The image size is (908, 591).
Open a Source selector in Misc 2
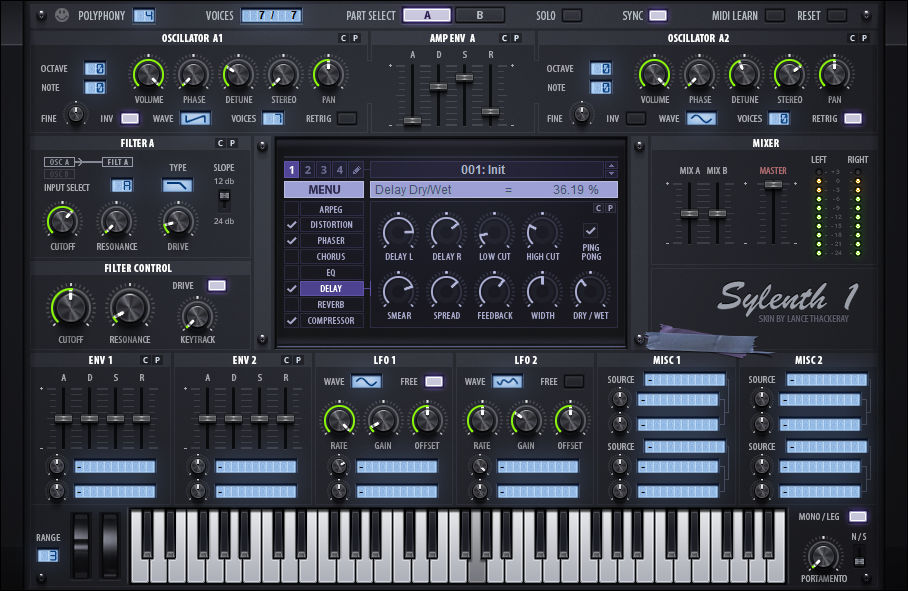(825, 381)
